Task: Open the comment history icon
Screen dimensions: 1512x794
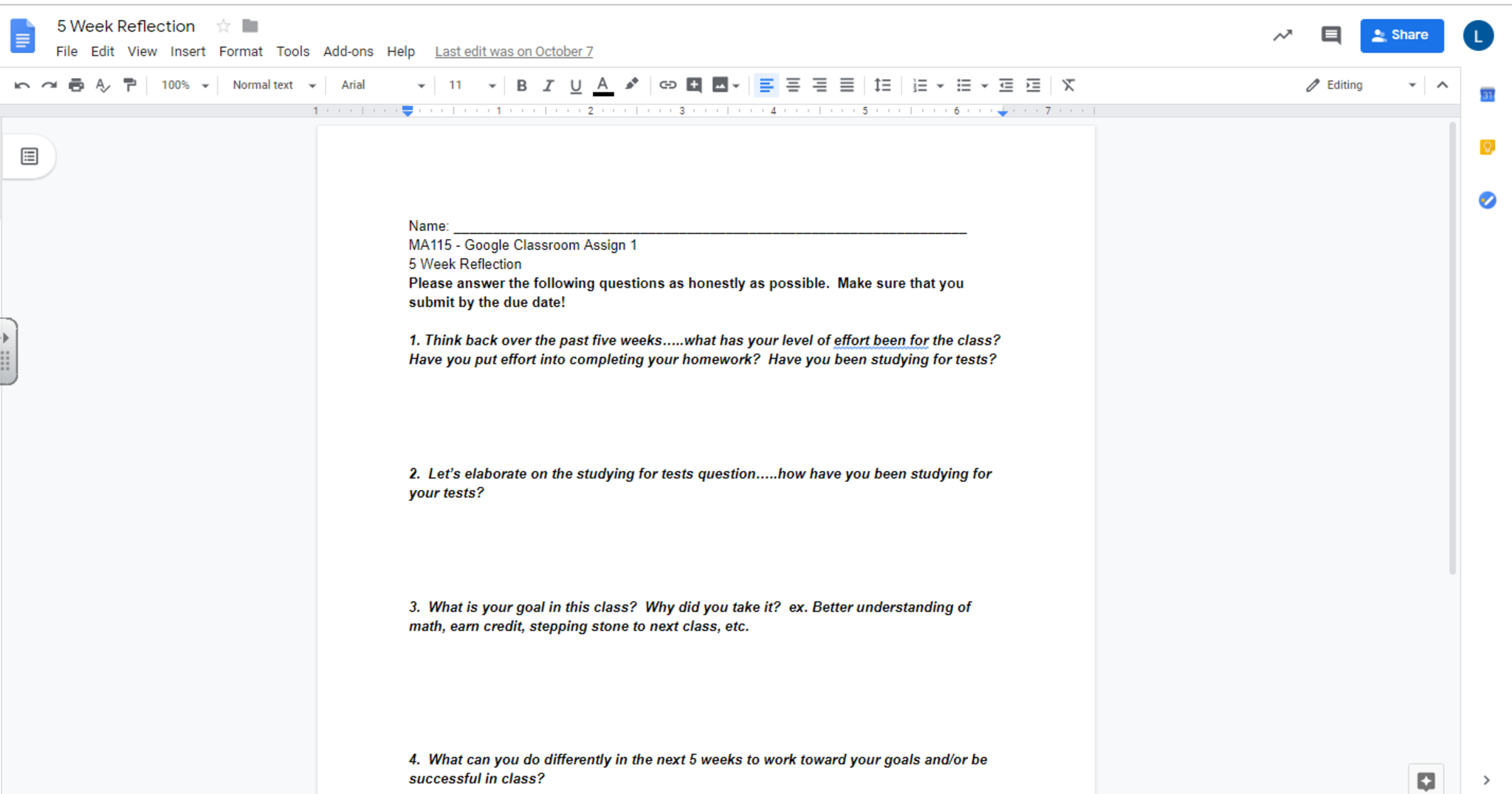Action: 1330,35
